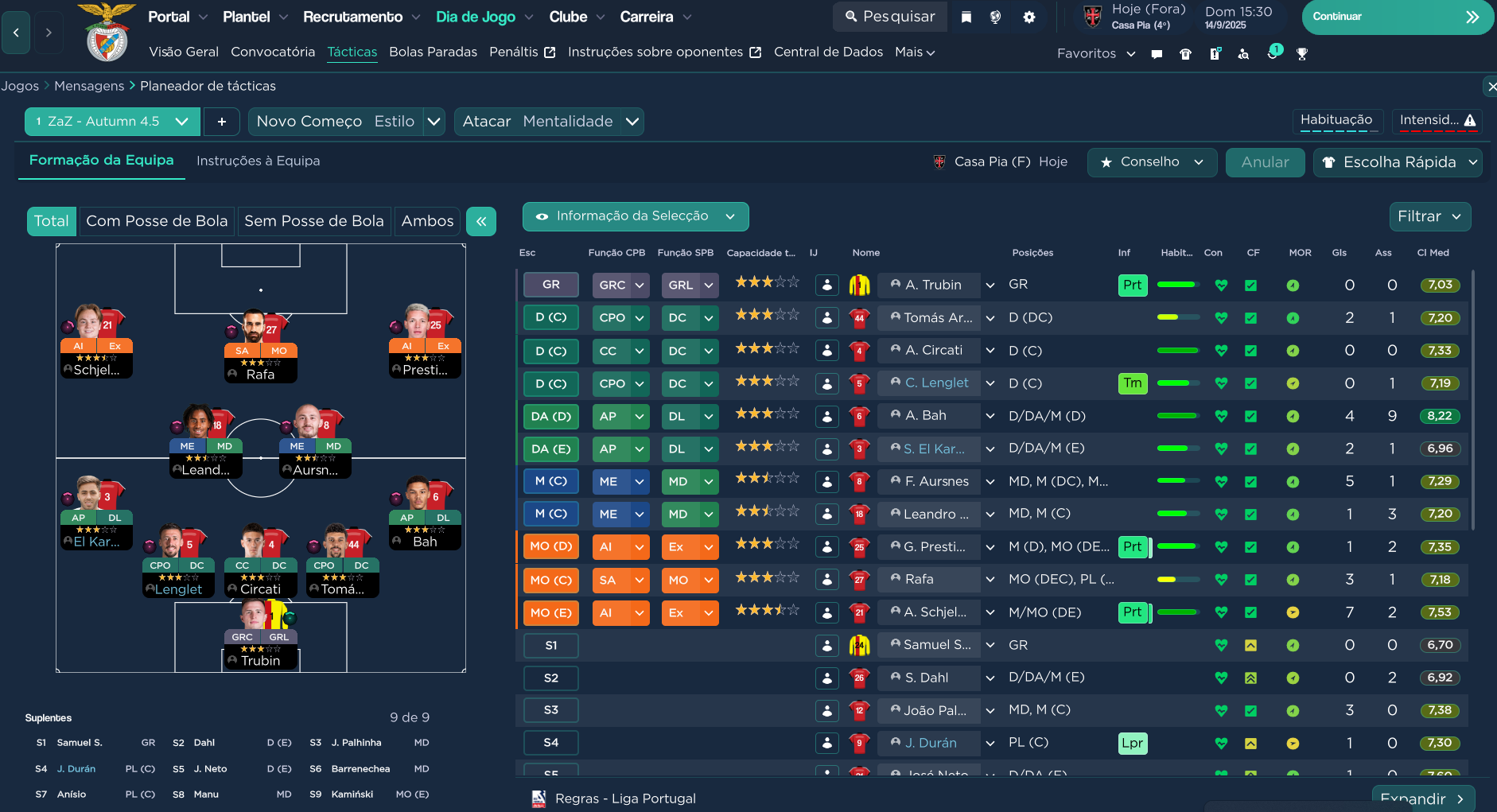Viewport: 1497px width, 812px height.
Task: Collapse the pitch panel with double-chevron button
Action: (481, 221)
